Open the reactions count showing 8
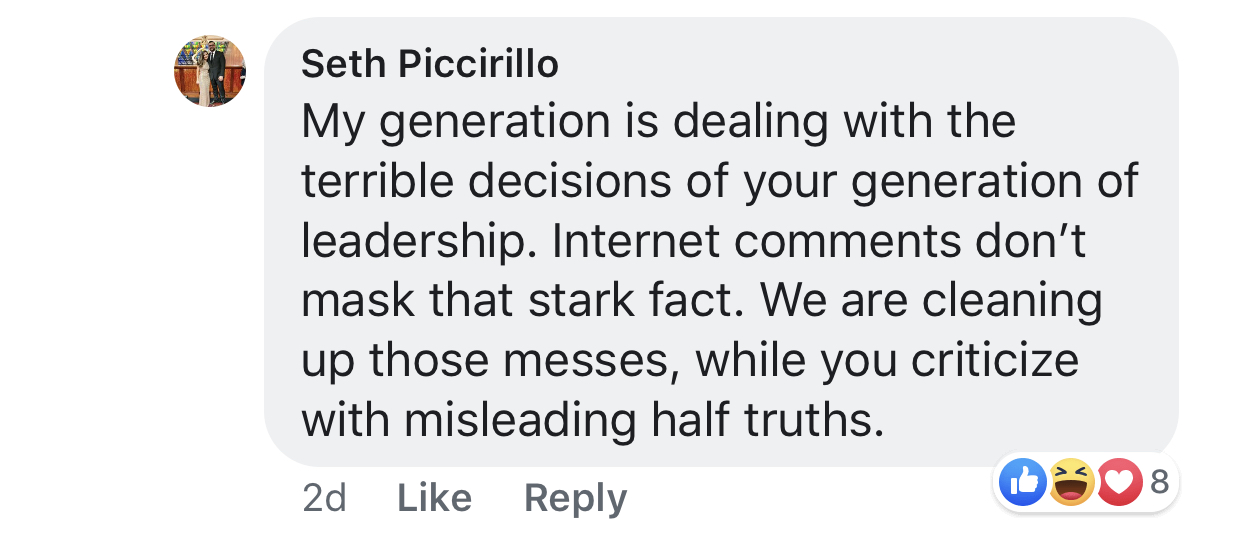This screenshot has width=1242, height=547. pyautogui.click(x=1159, y=483)
